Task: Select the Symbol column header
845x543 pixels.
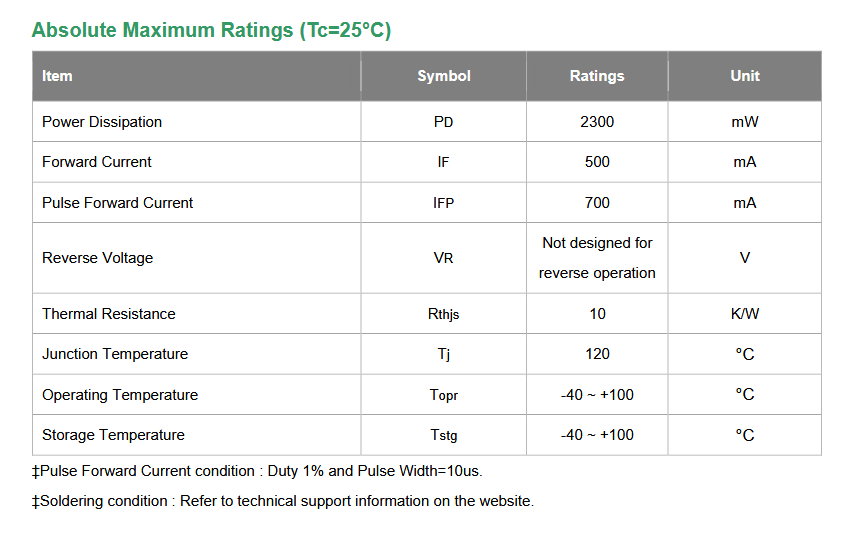Action: 444,76
